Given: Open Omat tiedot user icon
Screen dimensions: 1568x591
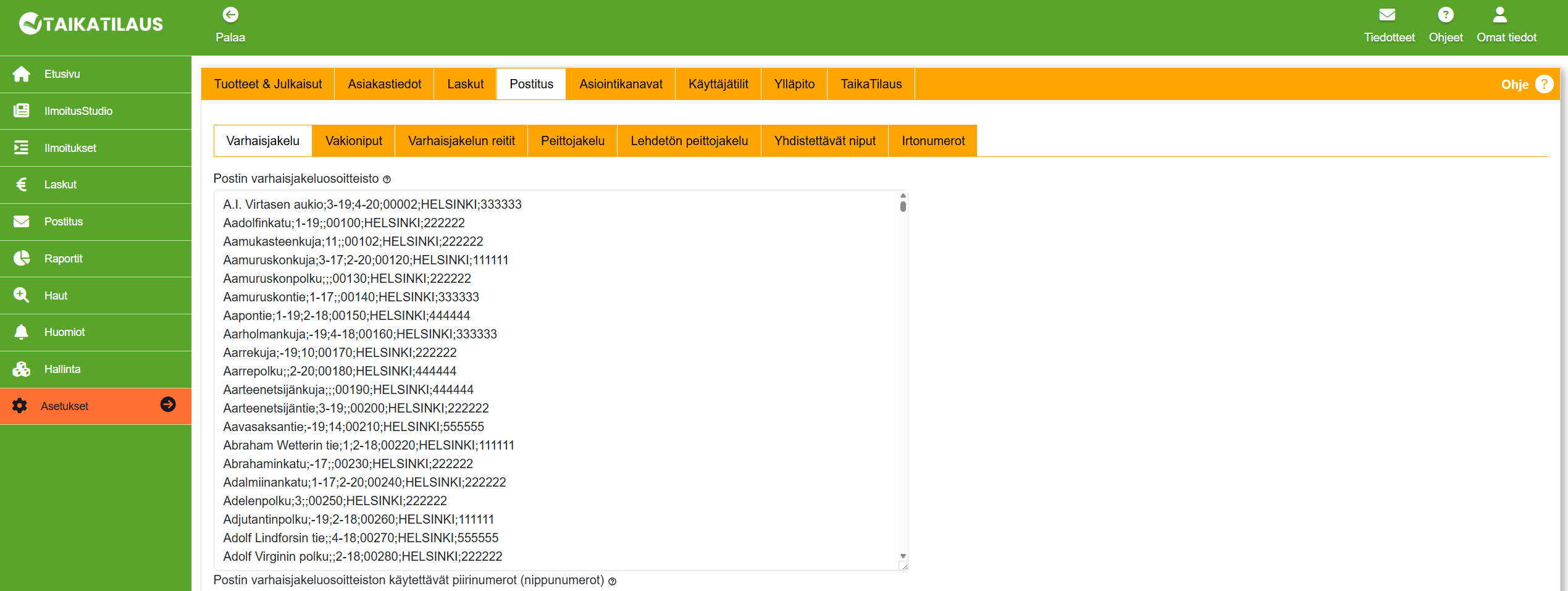Looking at the screenshot, I should pos(1500,15).
